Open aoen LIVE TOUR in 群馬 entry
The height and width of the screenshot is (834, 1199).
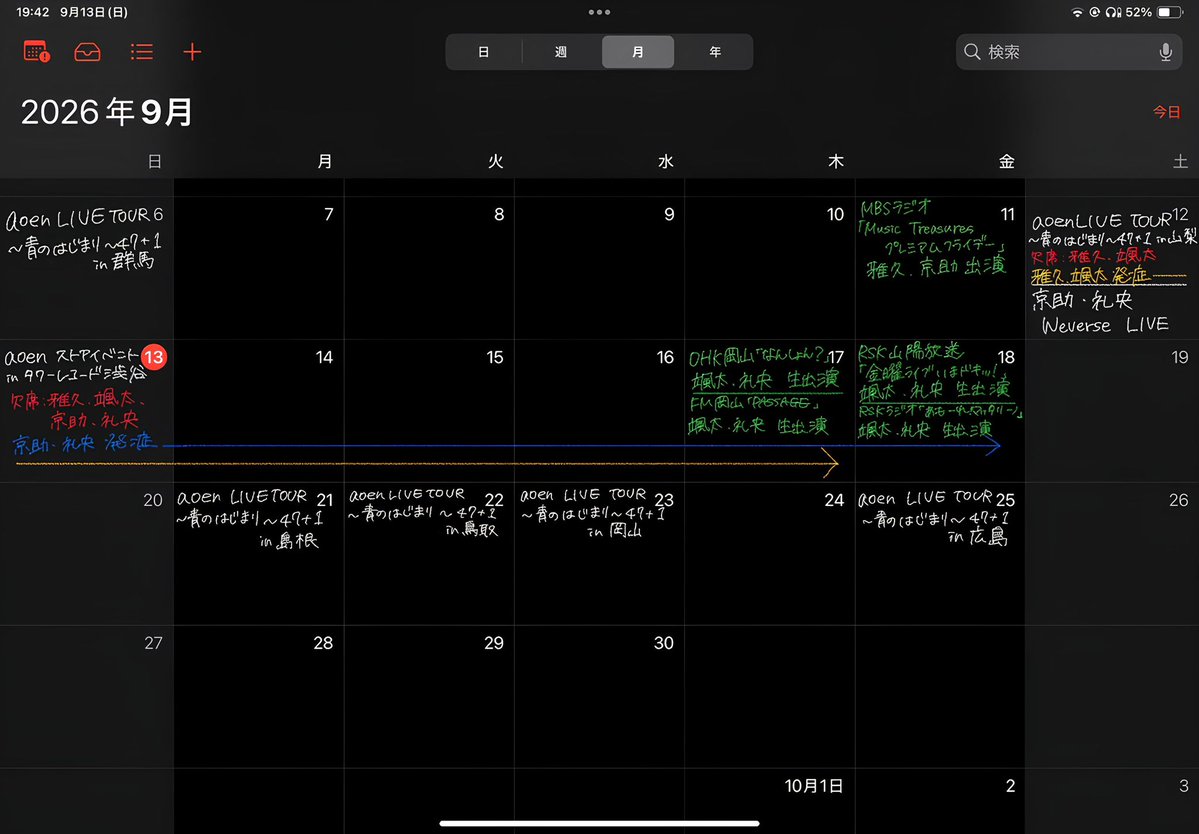(84, 239)
